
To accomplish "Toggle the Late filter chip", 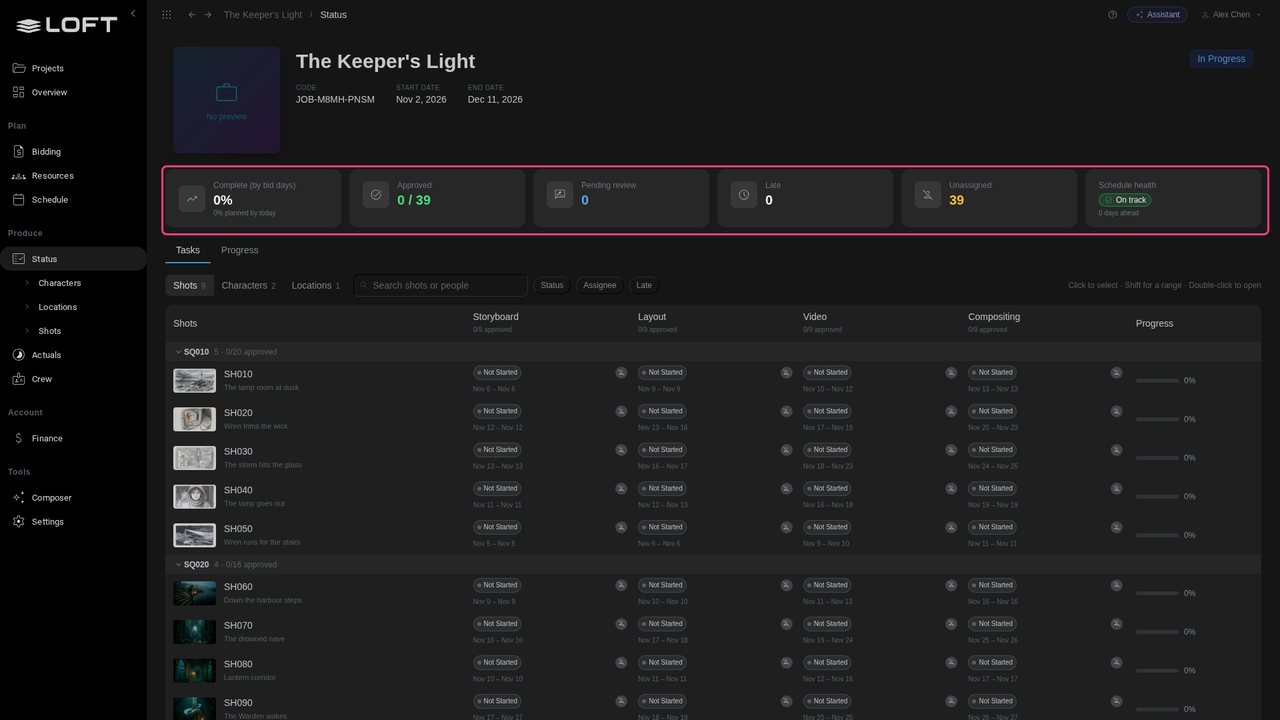I will tap(644, 285).
